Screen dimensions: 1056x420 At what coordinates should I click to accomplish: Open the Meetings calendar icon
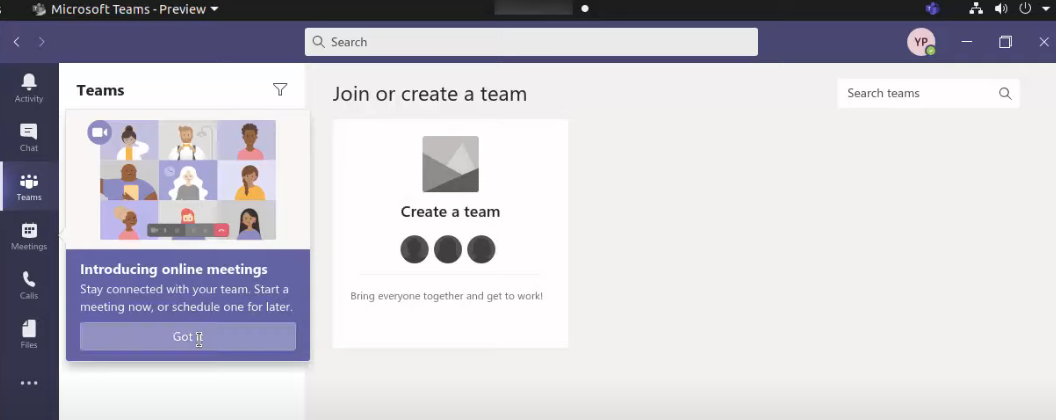[29, 236]
